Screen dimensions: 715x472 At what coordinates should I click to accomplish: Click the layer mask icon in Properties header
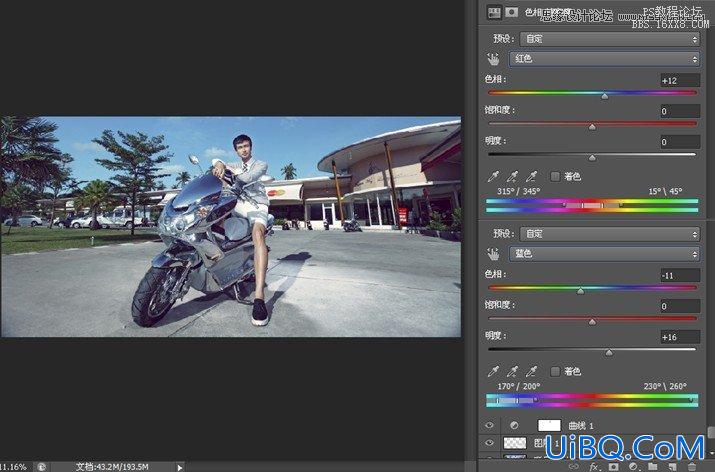512,12
